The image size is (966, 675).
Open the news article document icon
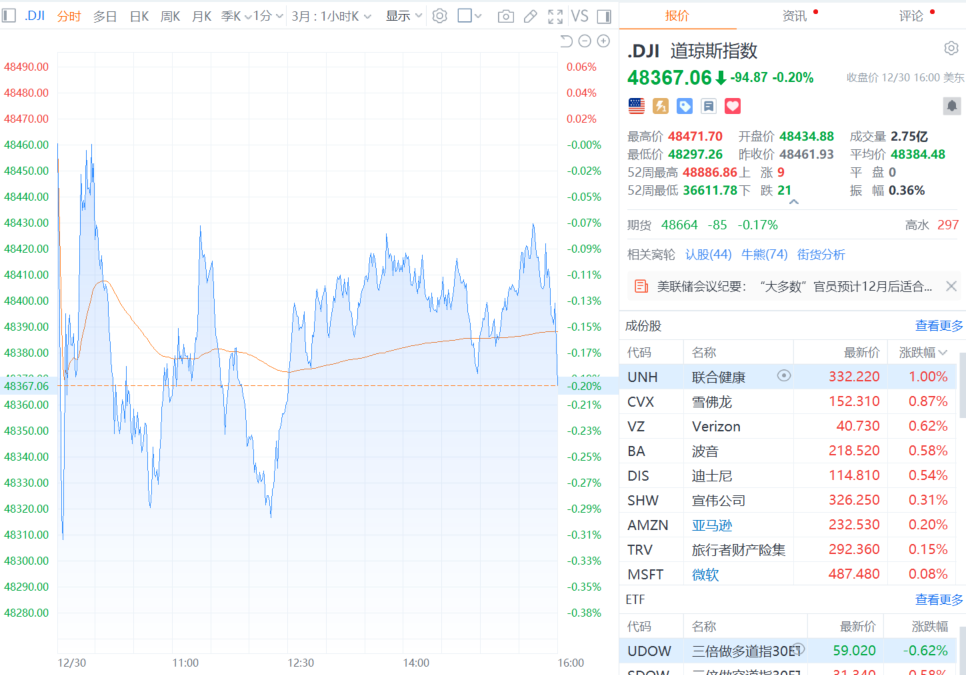click(641, 286)
